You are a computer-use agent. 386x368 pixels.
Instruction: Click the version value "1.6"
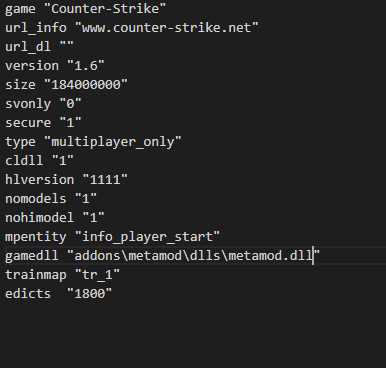click(x=86, y=66)
